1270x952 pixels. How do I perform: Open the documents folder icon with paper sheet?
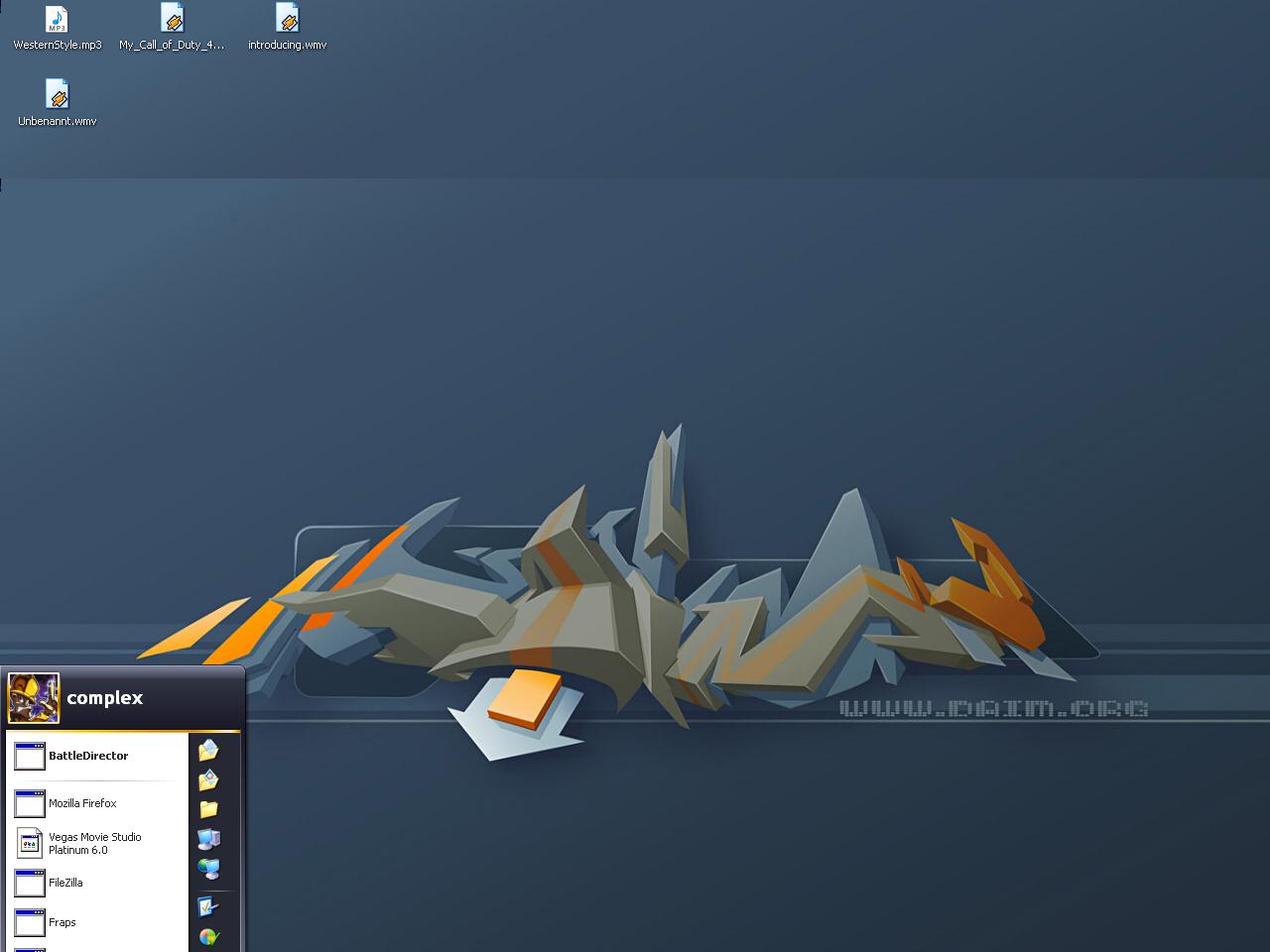pos(208,751)
